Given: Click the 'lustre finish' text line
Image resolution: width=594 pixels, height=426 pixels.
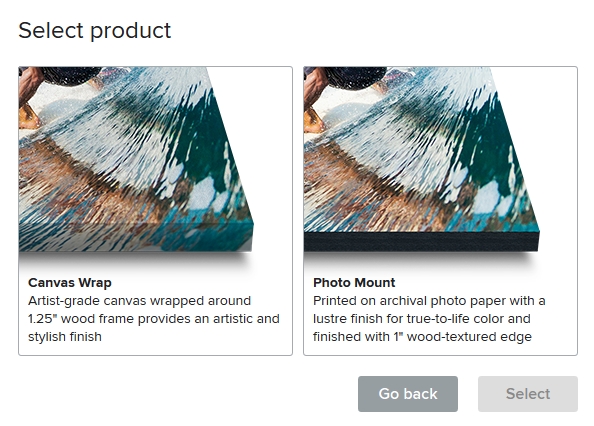Looking at the screenshot, I should click(x=421, y=319).
